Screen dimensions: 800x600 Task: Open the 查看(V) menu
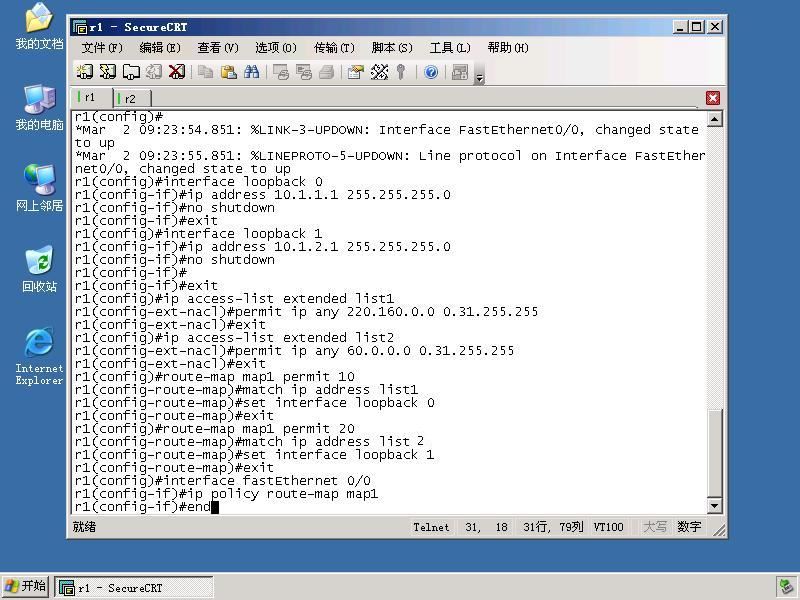218,48
